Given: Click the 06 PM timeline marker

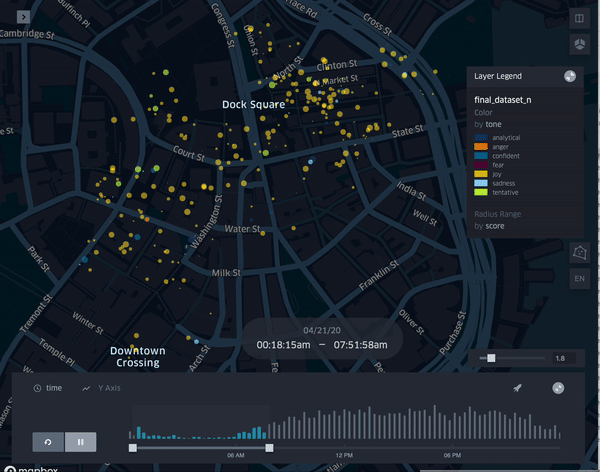Looking at the screenshot, I should (452, 455).
